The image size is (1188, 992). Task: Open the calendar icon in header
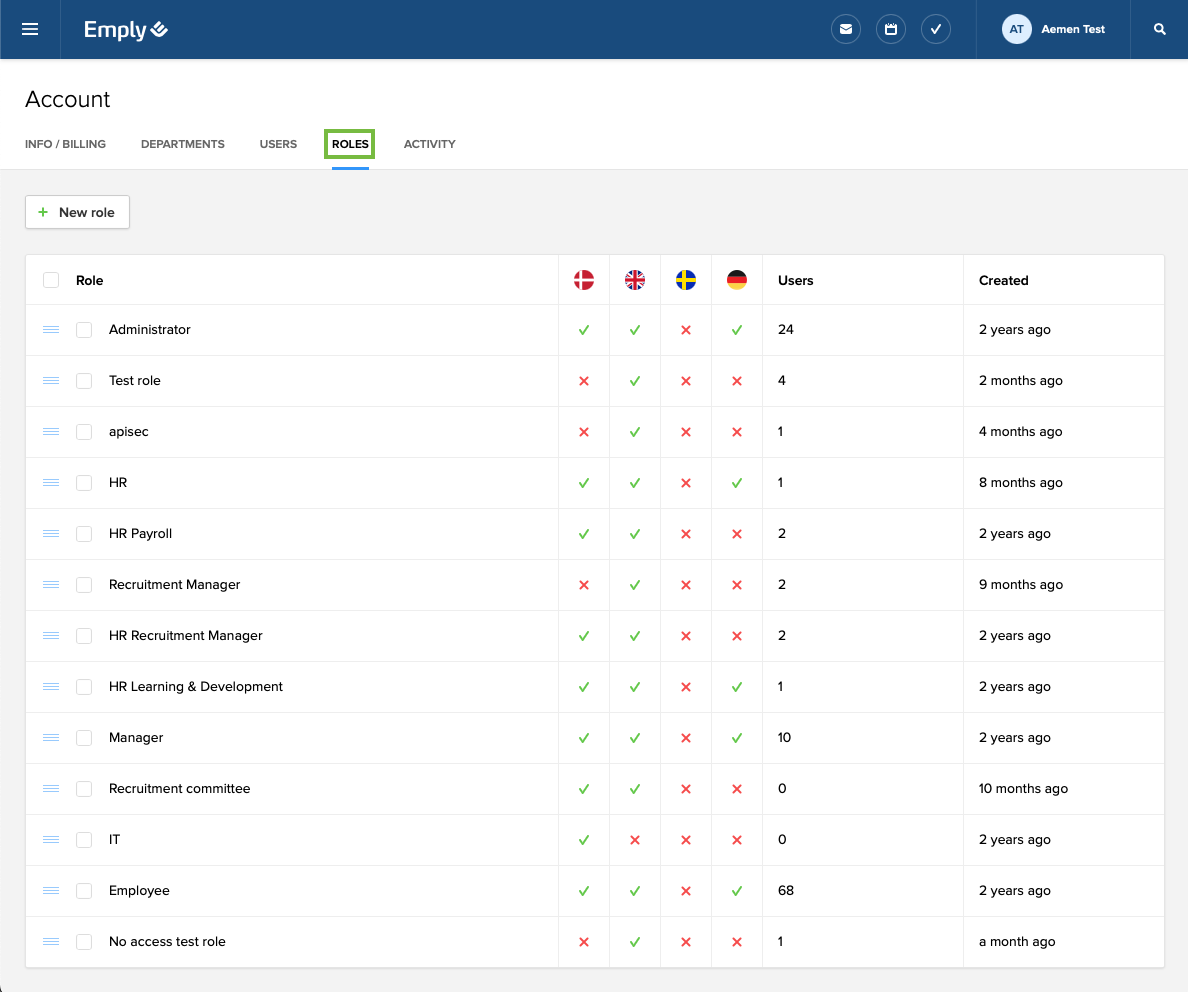(x=891, y=29)
